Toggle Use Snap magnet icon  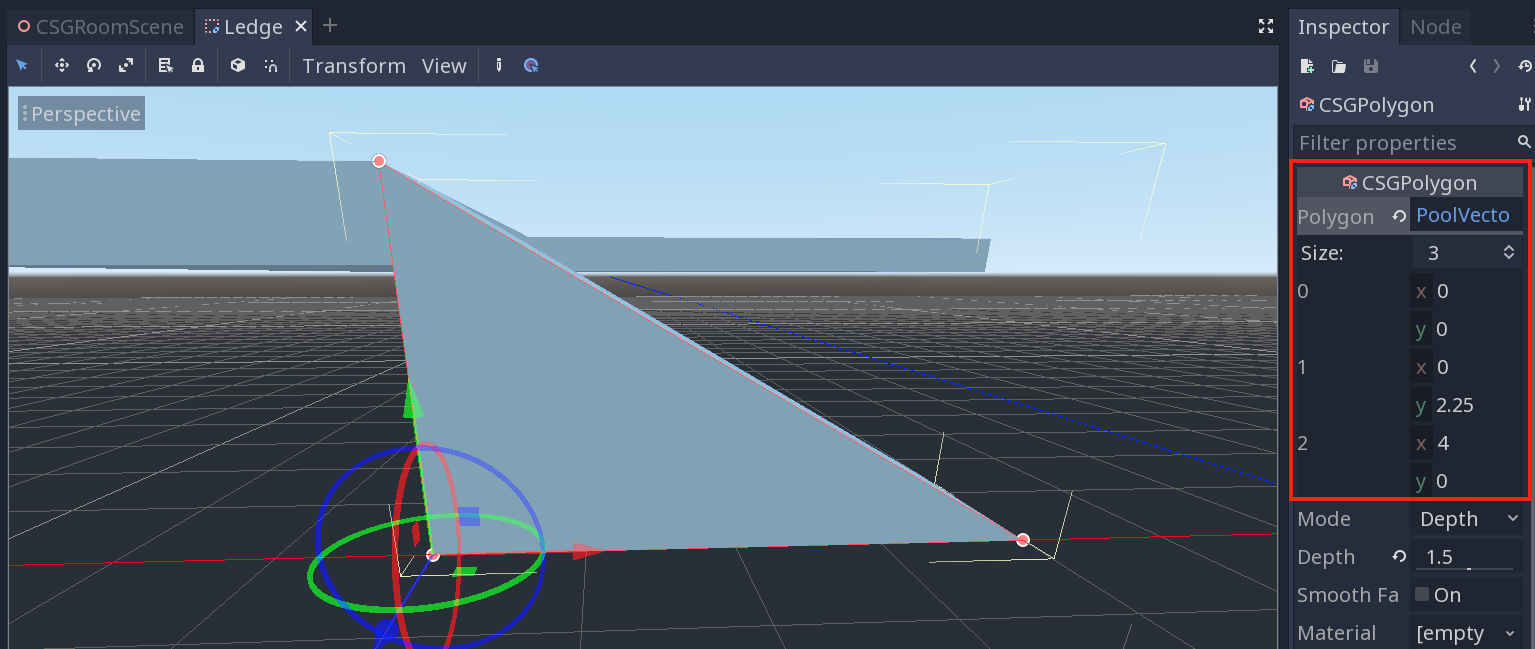click(270, 66)
